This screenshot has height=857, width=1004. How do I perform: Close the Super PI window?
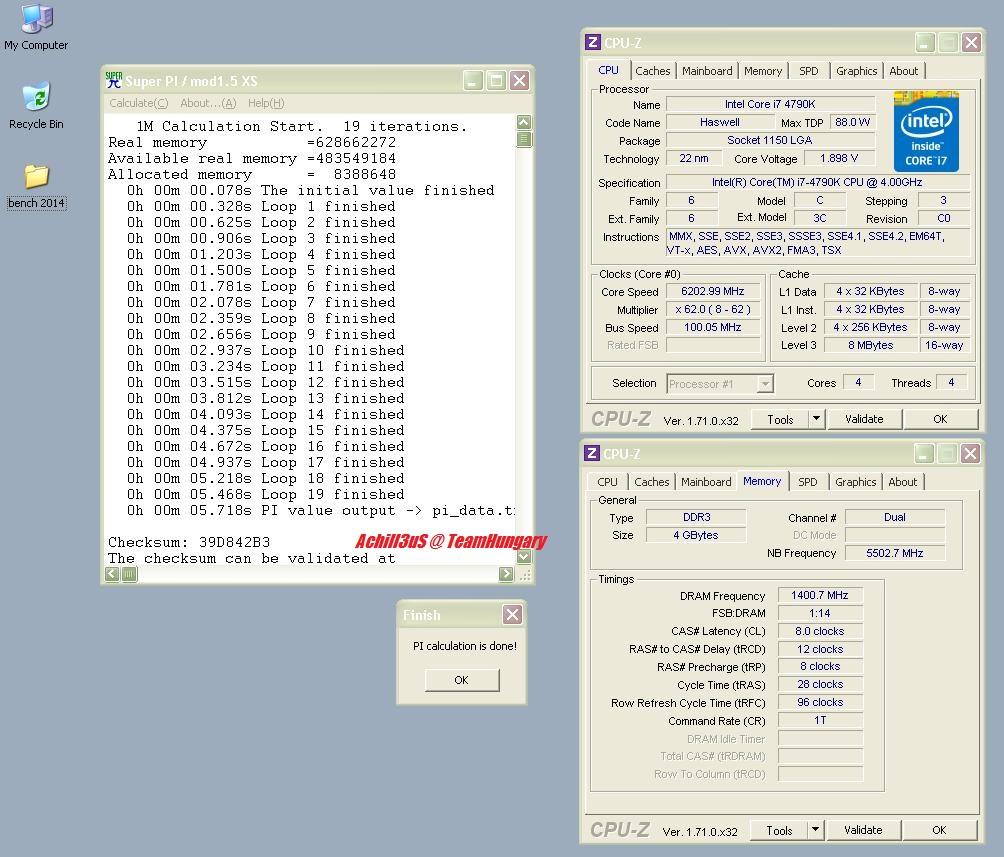[x=519, y=81]
